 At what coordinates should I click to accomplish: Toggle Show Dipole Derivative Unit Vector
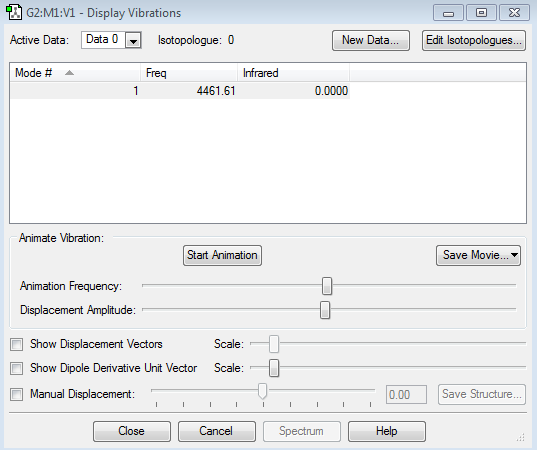16,368
